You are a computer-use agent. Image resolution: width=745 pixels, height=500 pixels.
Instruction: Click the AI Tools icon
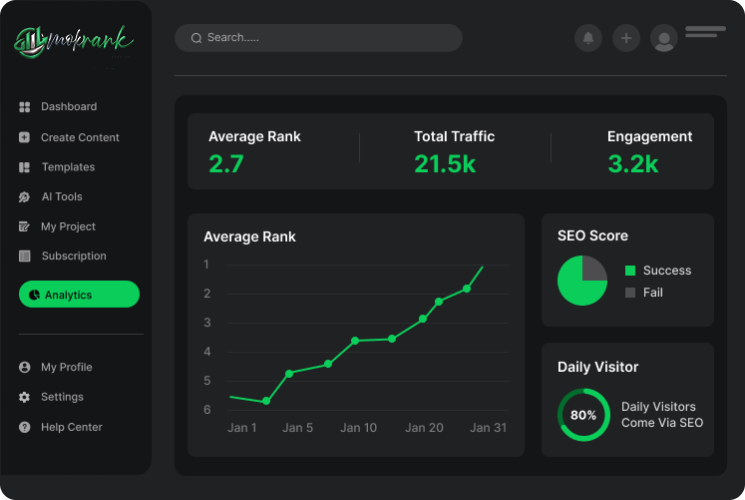point(24,197)
